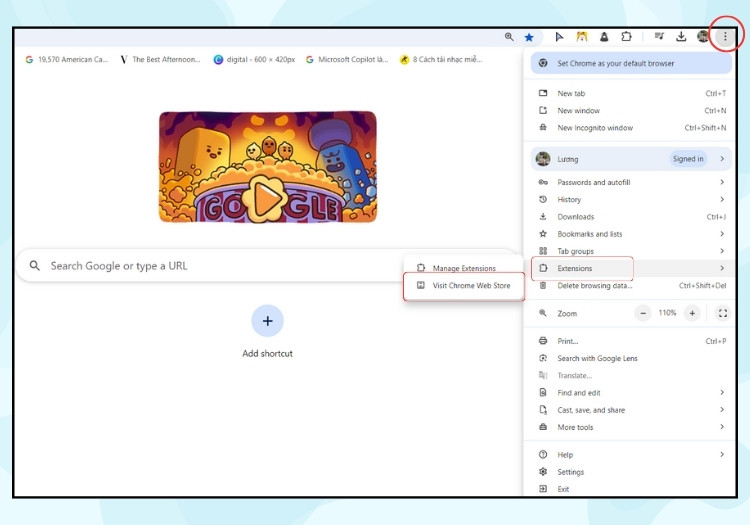Click the Add shortcut plus button

267,321
